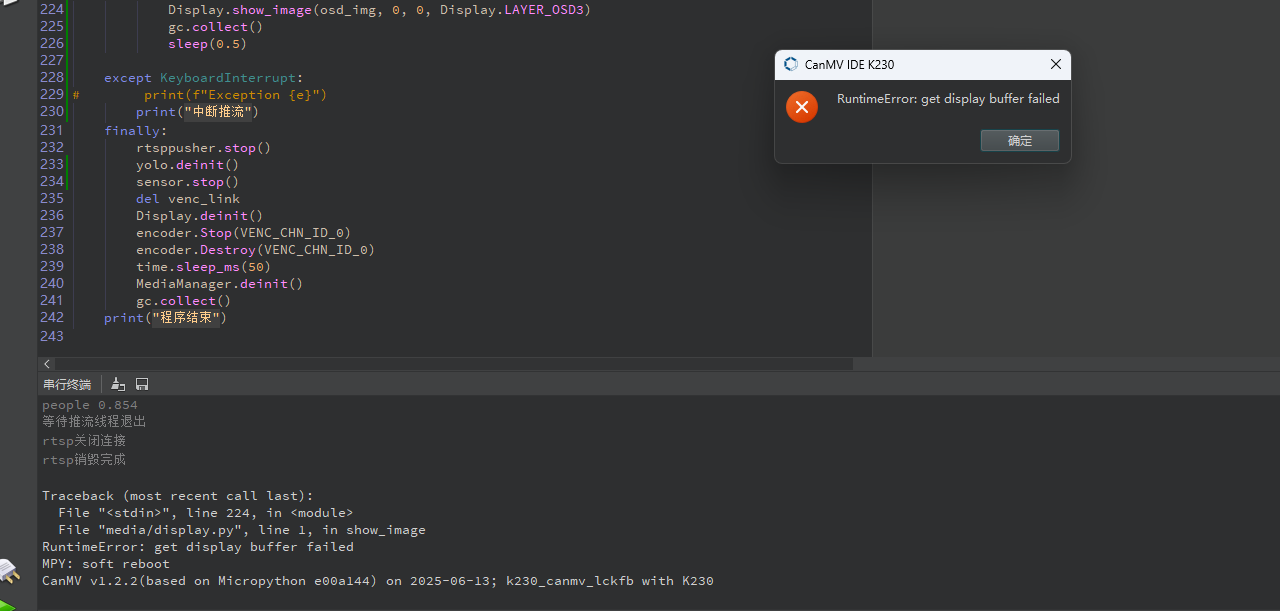Click the connect plug icon in the sidebar
This screenshot has height=611, width=1280.
pyautogui.click(x=10, y=571)
